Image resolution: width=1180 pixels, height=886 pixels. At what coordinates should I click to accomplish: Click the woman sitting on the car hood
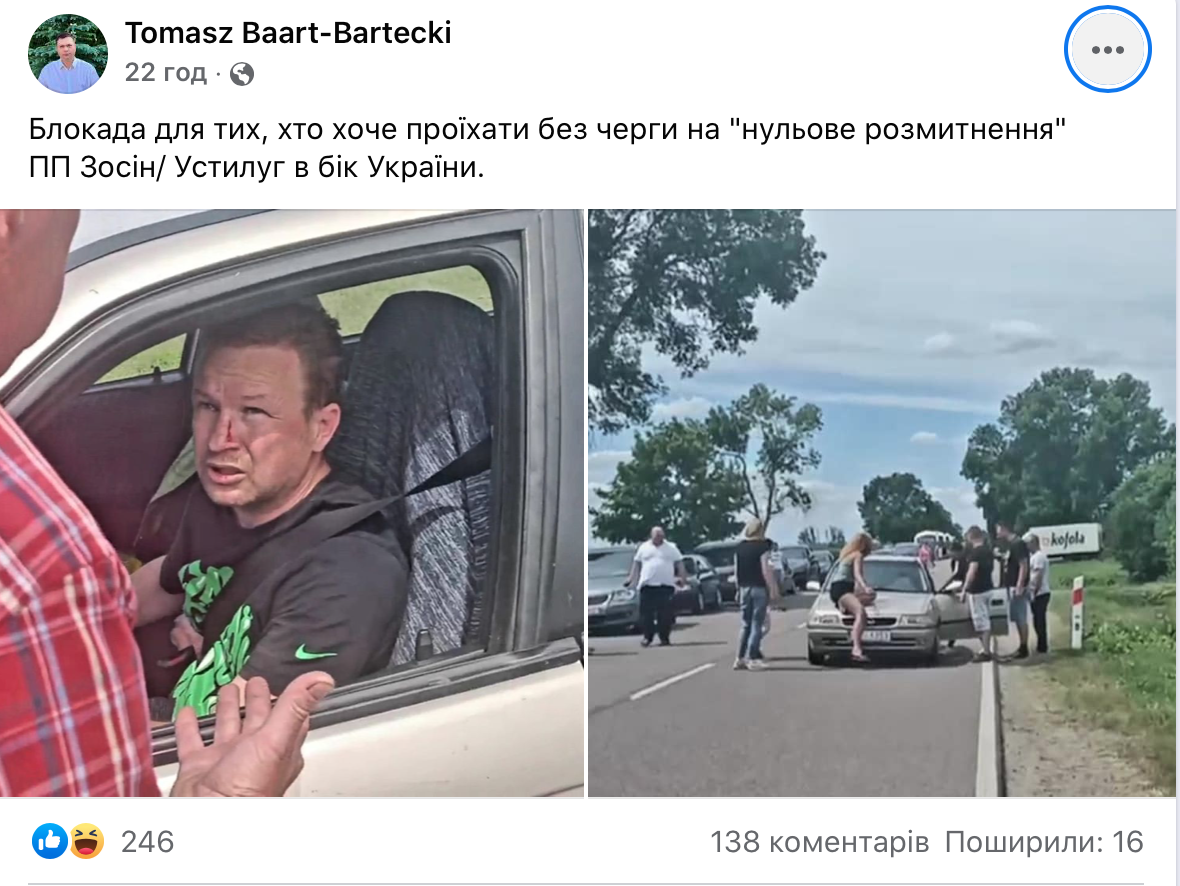pyautogui.click(x=853, y=595)
